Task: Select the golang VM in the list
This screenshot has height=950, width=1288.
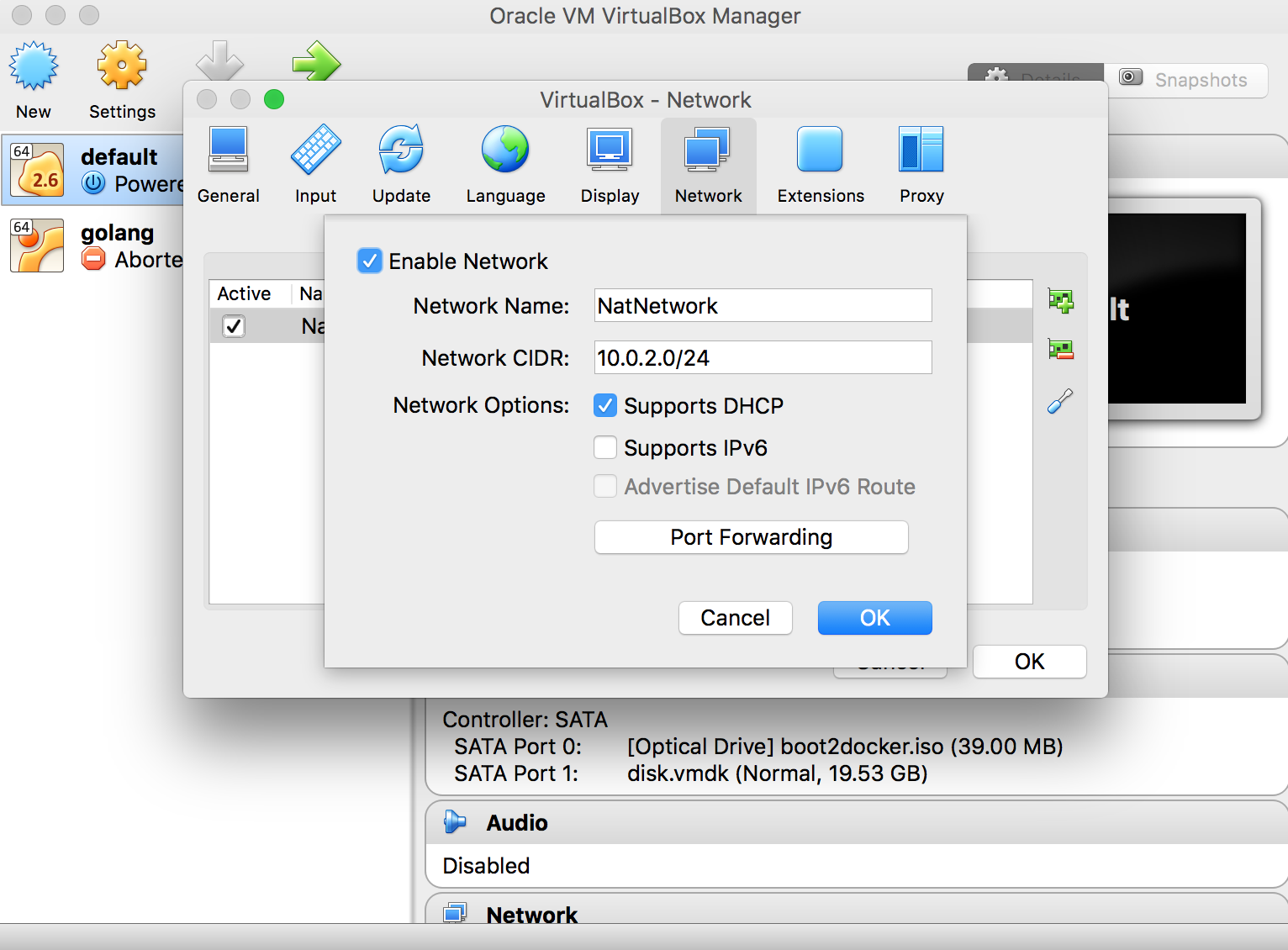Action: 92,245
